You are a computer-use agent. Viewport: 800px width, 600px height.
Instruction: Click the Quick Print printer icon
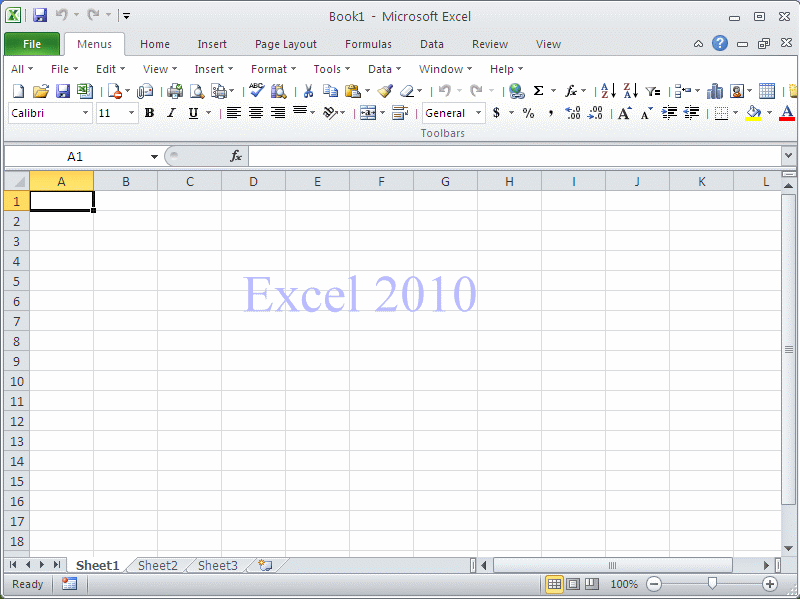(175, 91)
